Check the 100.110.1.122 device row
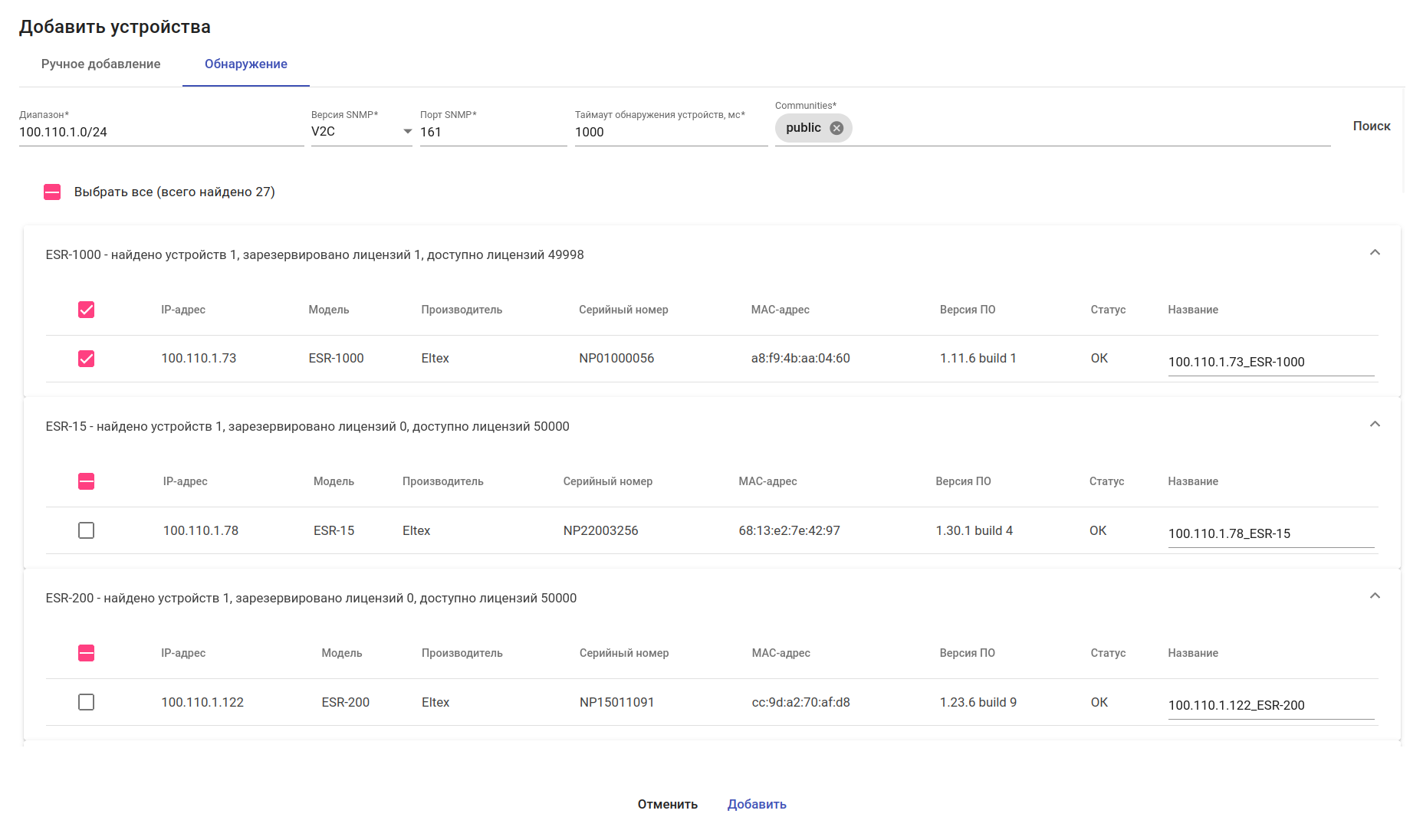 (x=87, y=702)
